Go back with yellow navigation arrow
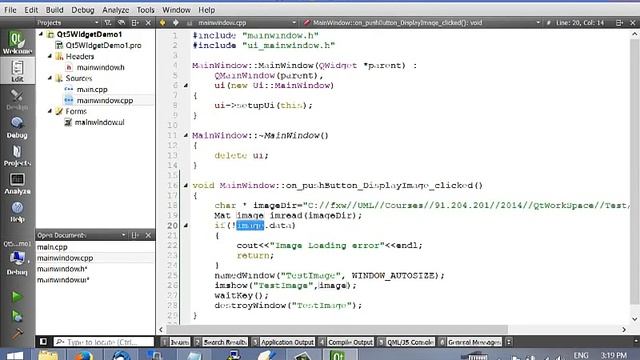 (162, 23)
